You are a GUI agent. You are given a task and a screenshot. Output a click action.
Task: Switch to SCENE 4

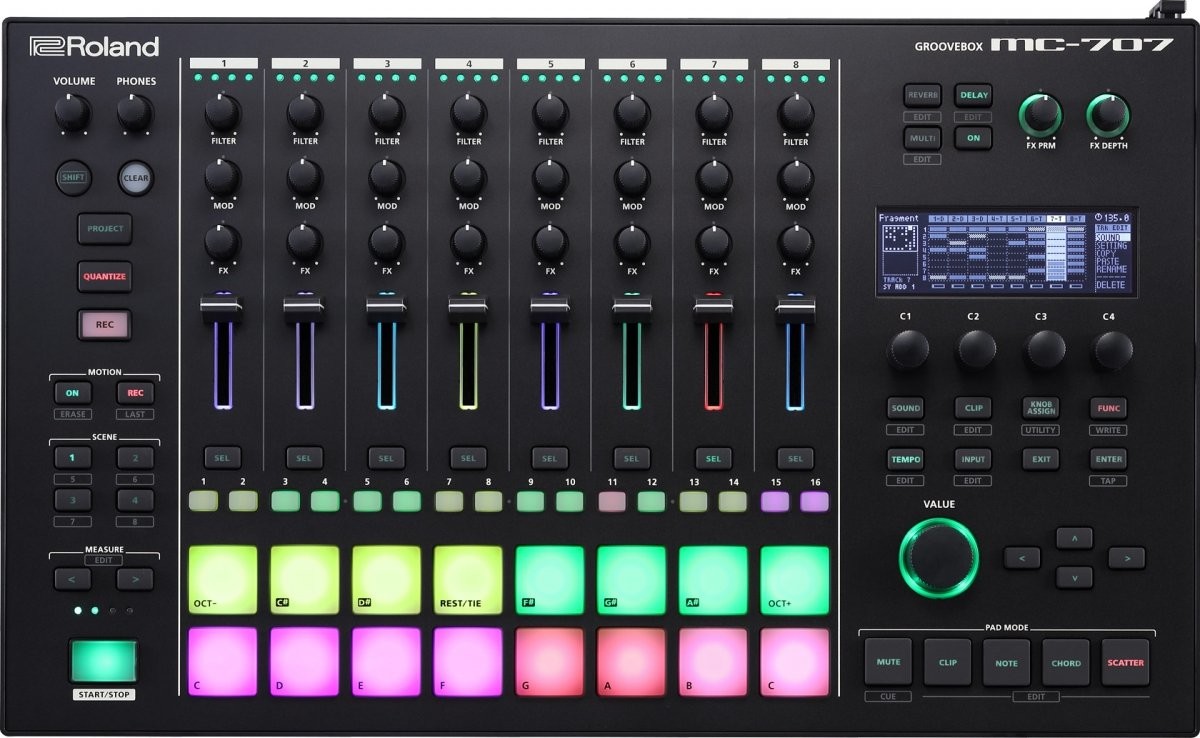coord(135,499)
